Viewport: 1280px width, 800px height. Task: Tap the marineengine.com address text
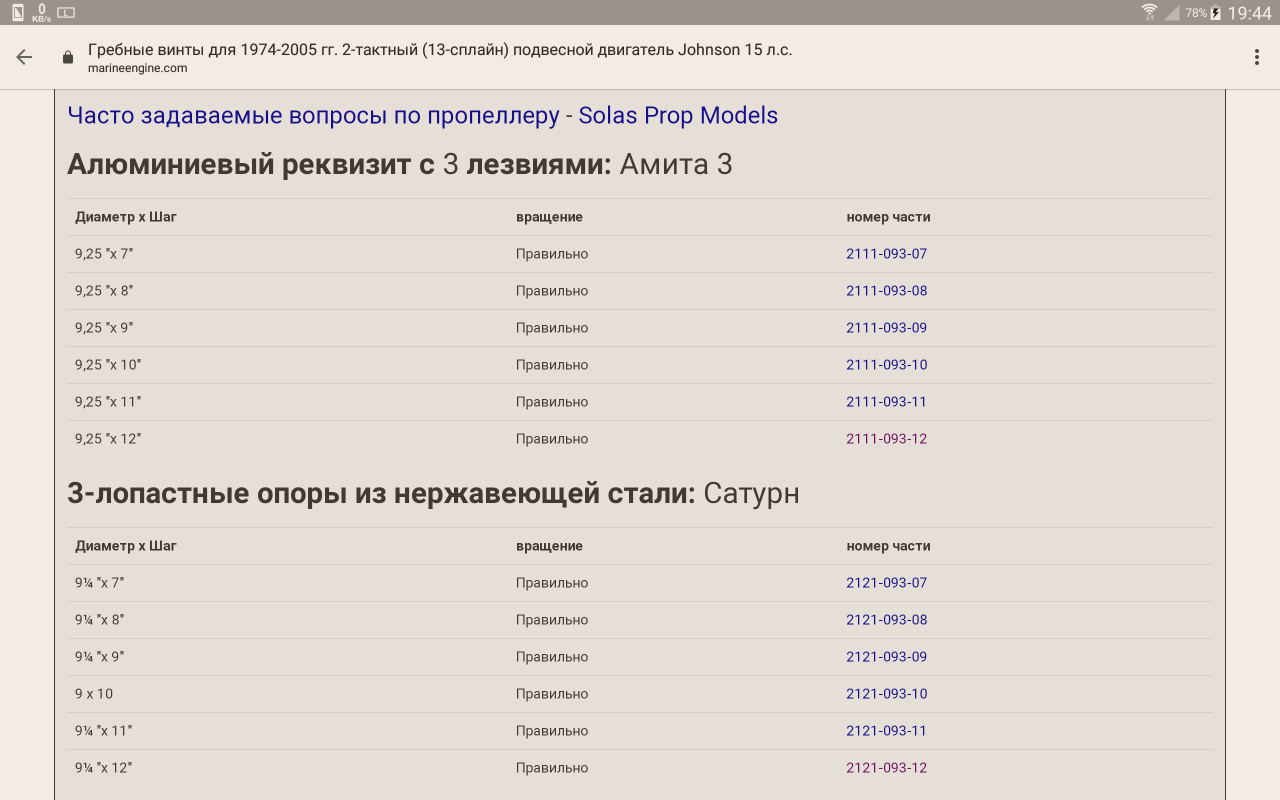(137, 68)
